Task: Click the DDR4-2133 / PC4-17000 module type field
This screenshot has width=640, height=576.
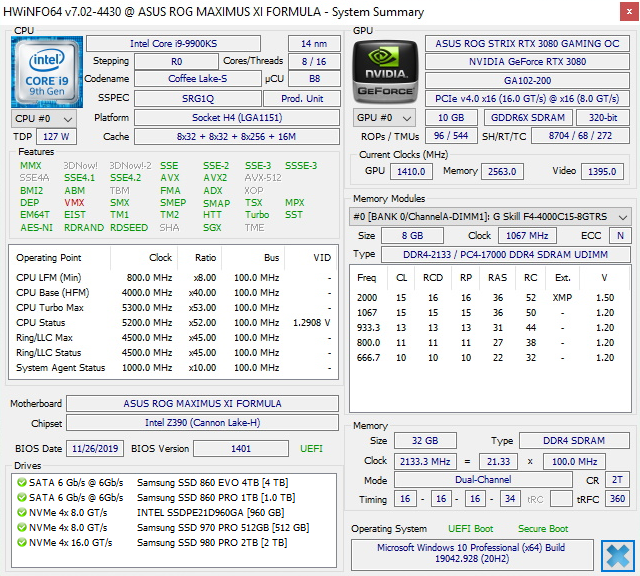Action: tap(505, 254)
